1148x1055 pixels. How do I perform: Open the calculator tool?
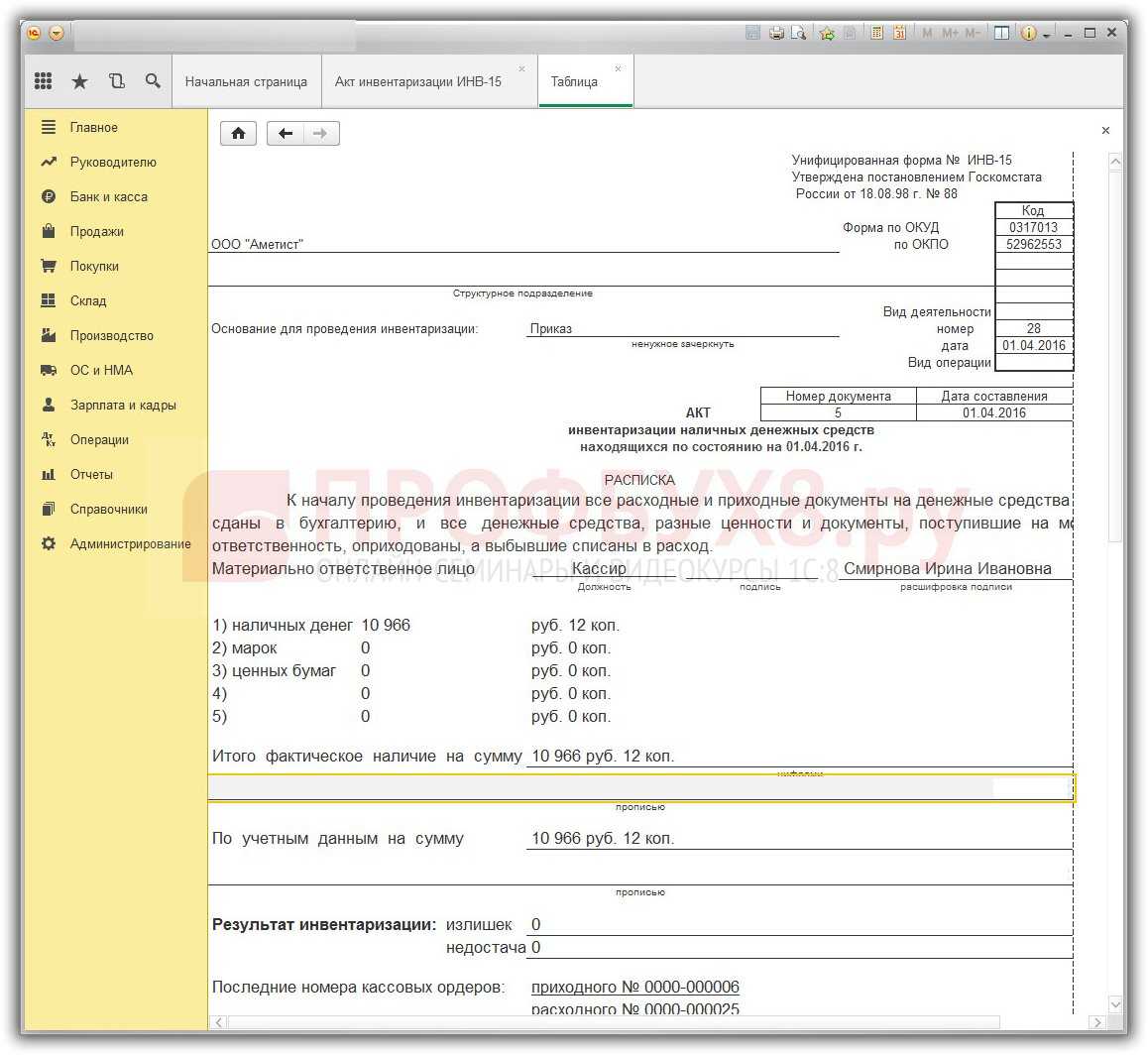coord(876,33)
